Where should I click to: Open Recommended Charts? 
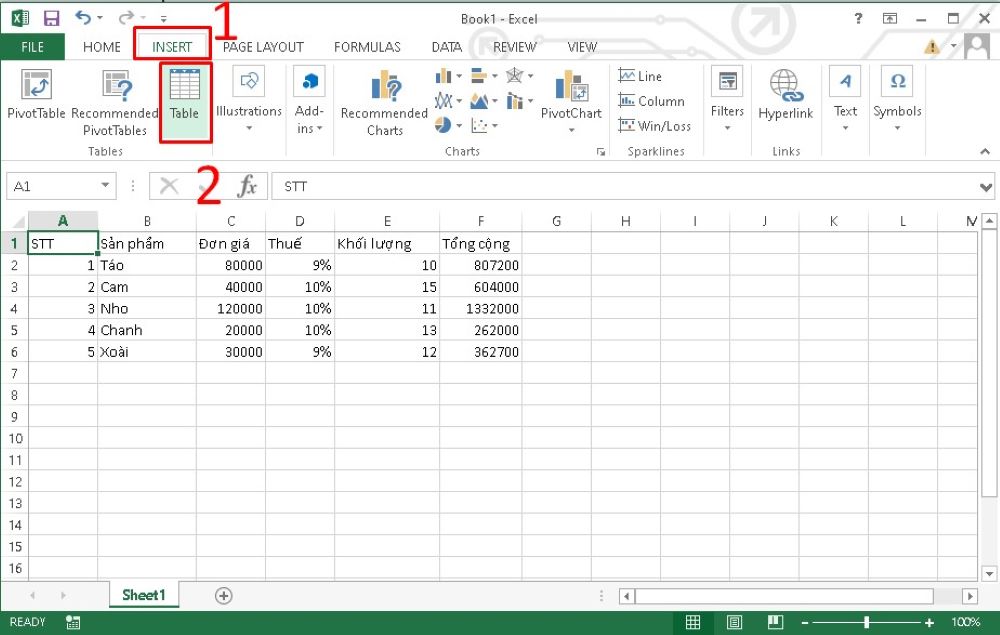click(x=385, y=102)
